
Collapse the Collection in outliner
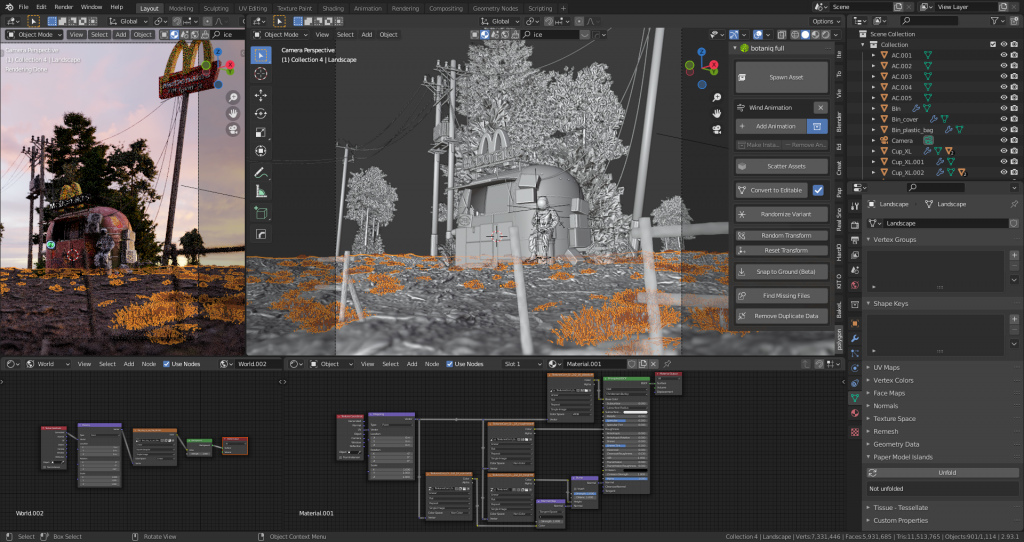863,44
